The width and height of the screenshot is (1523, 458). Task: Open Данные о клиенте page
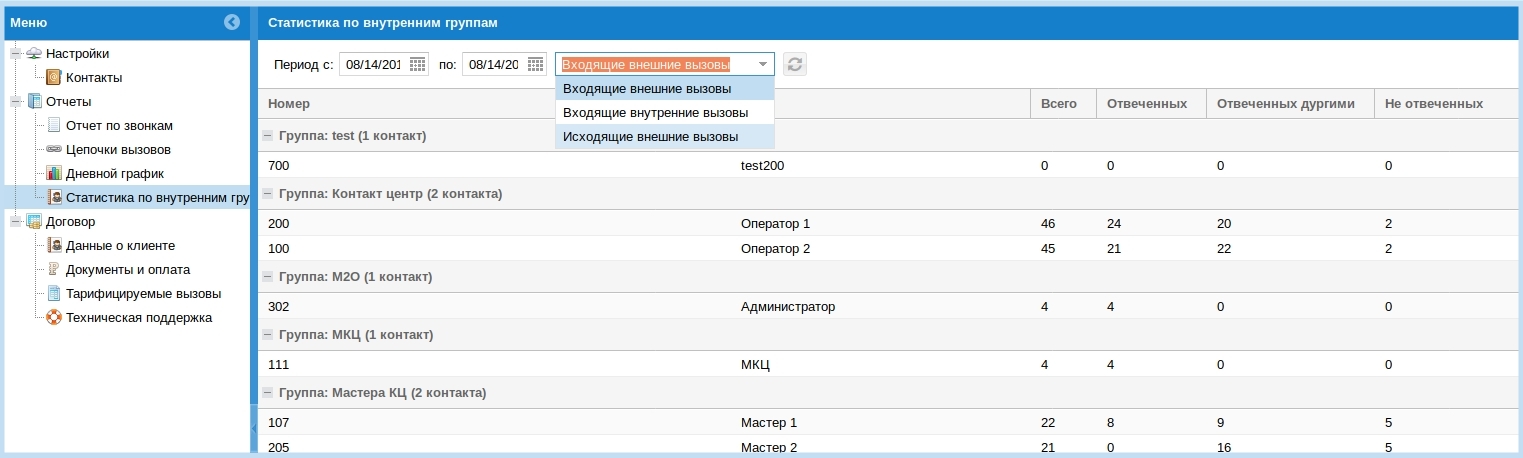click(x=120, y=245)
